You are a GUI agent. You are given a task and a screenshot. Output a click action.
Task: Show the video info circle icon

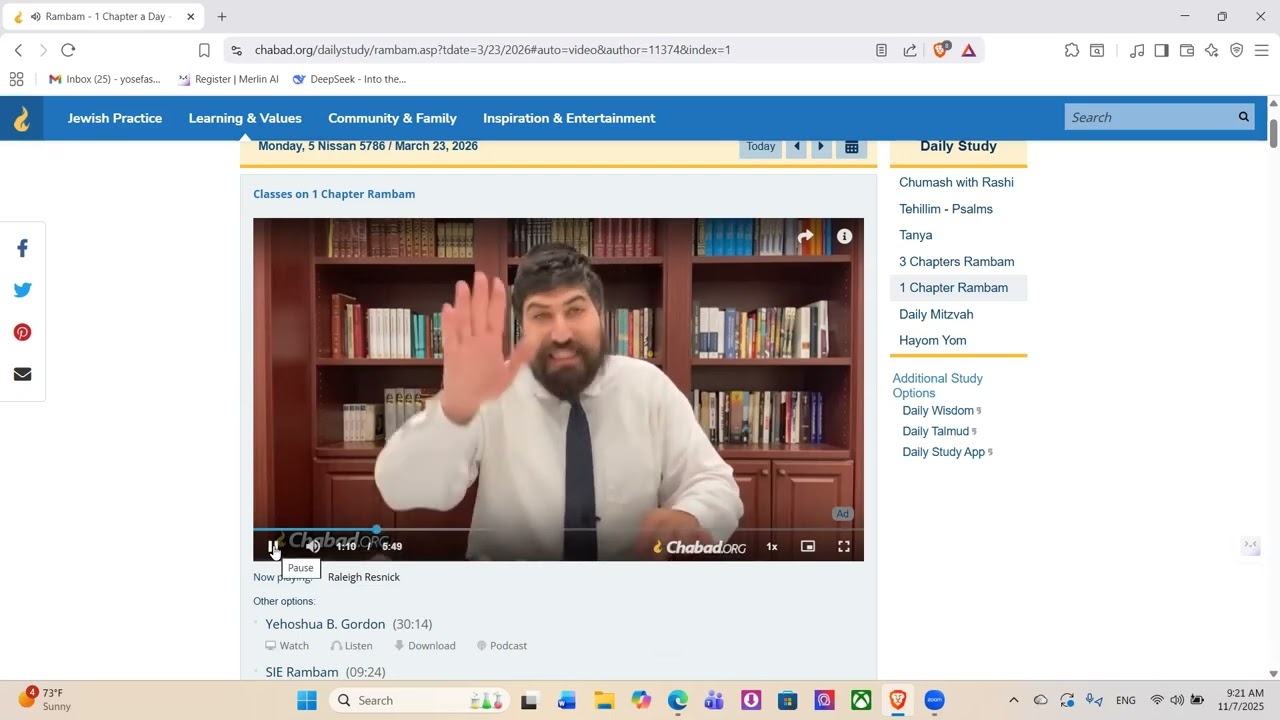(845, 237)
